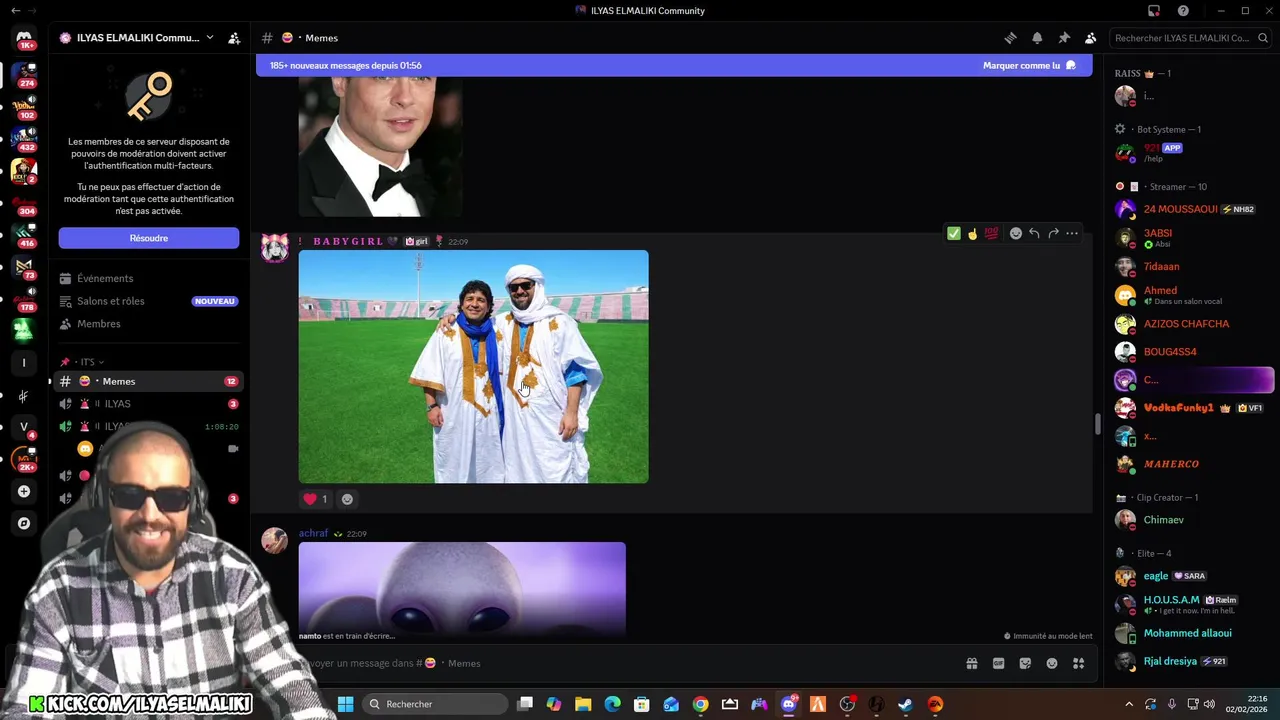
Task: Forward the message with forward arrow
Action: (x=1053, y=233)
